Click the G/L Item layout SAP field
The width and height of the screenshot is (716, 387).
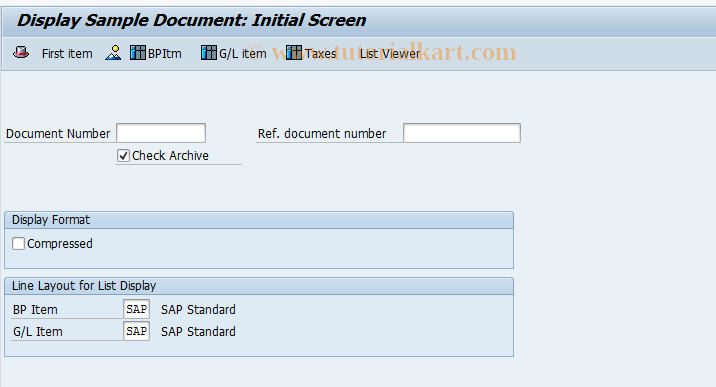pos(137,331)
